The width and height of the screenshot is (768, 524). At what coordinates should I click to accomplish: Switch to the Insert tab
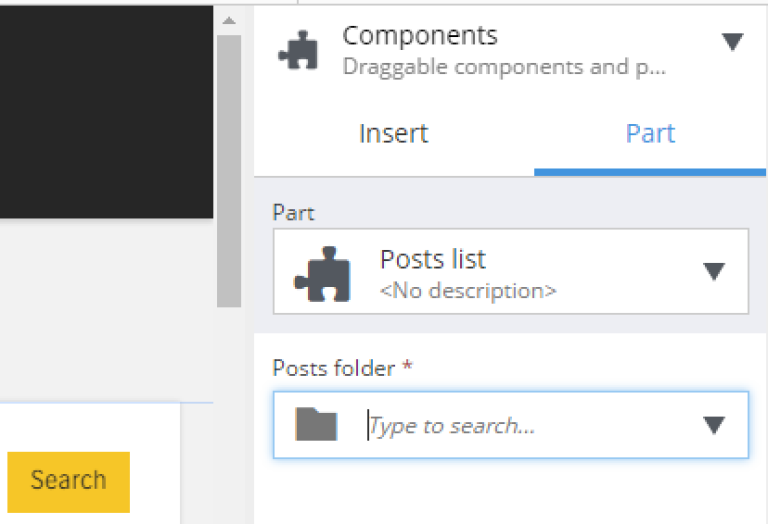click(393, 134)
